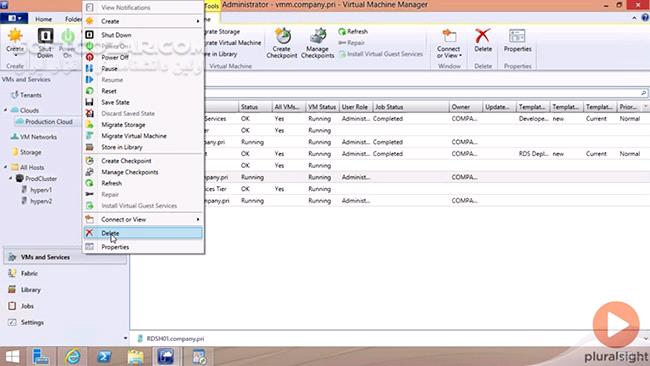
Task: Sort by the Owner column header
Action: (466, 107)
